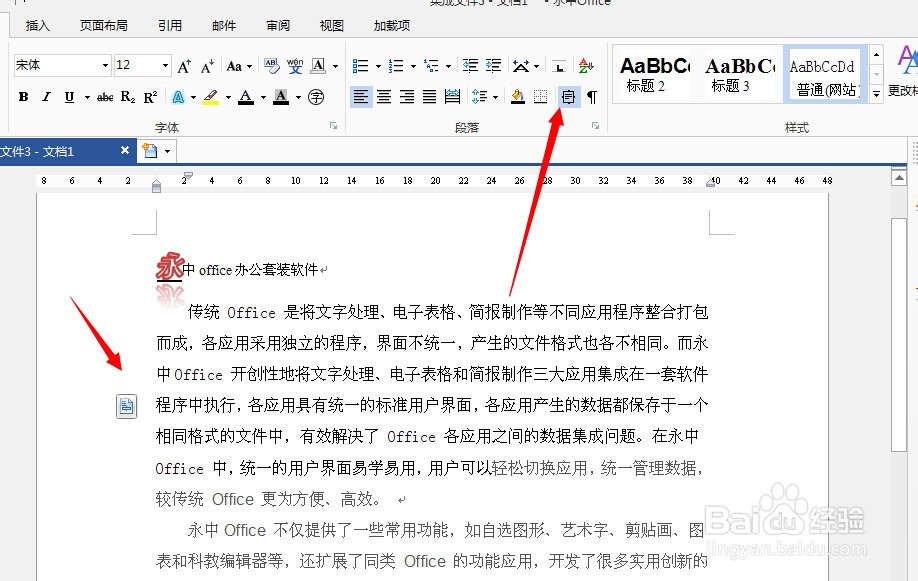
Task: Click the paragraph shading paint bucket icon
Action: [518, 97]
